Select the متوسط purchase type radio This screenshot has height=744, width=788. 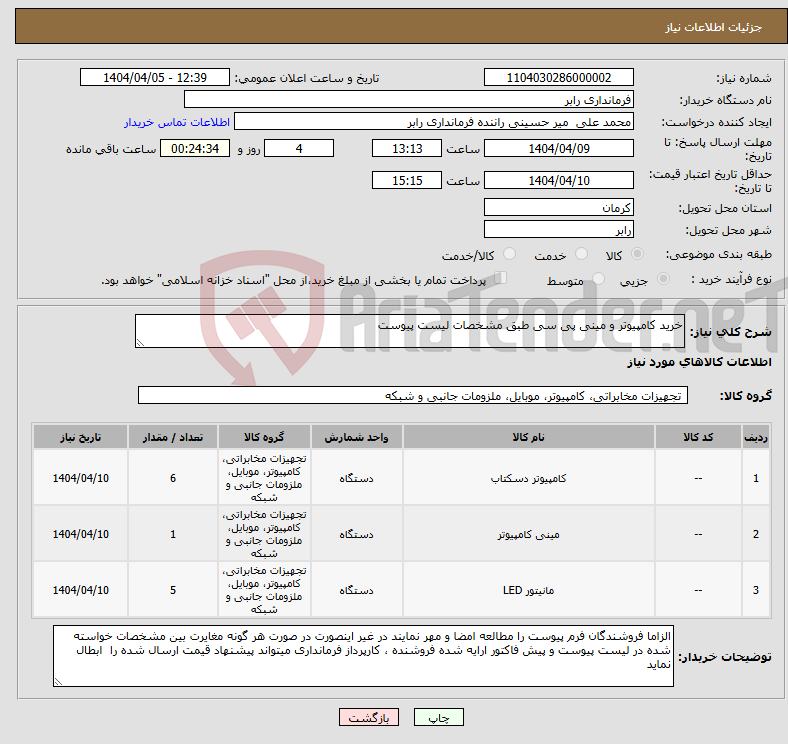(599, 278)
